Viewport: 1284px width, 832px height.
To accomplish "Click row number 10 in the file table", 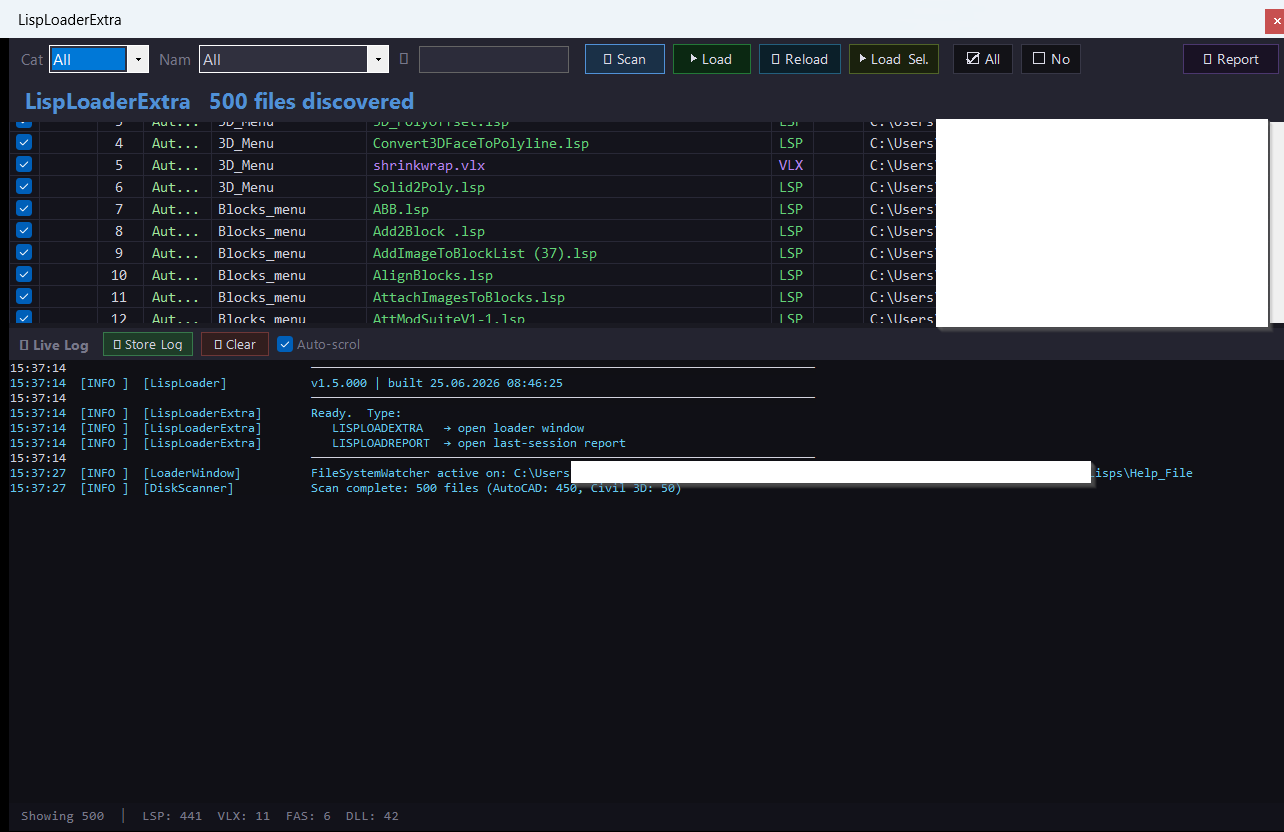I will tap(119, 275).
